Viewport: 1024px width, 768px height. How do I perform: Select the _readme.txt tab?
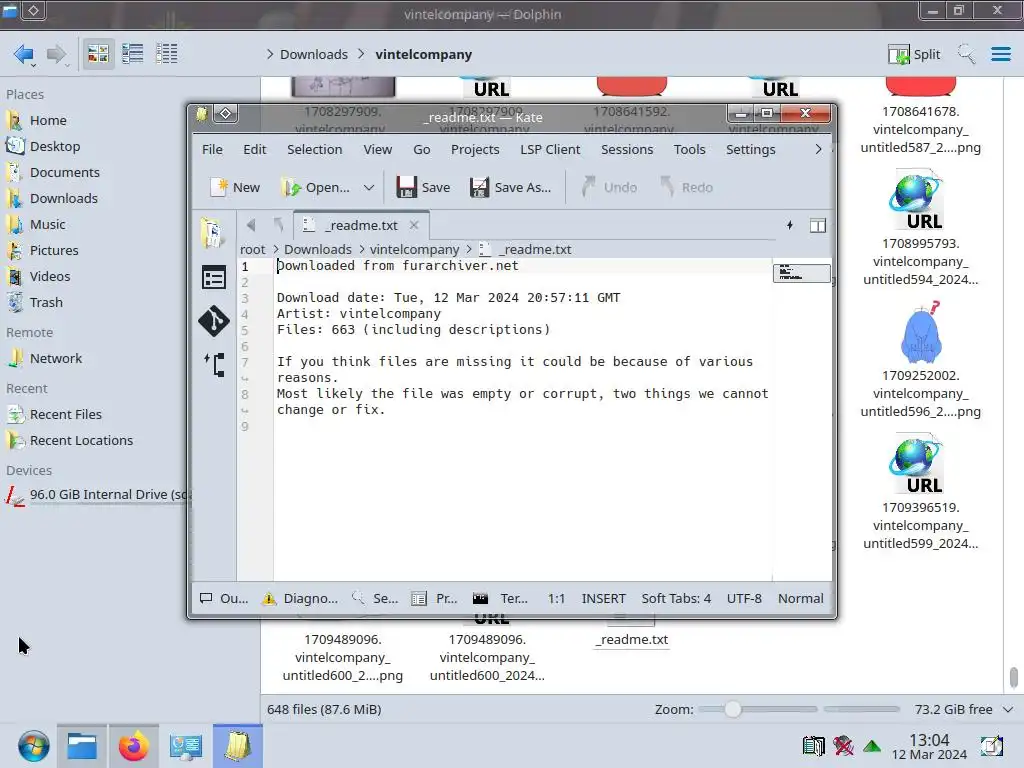(361, 225)
